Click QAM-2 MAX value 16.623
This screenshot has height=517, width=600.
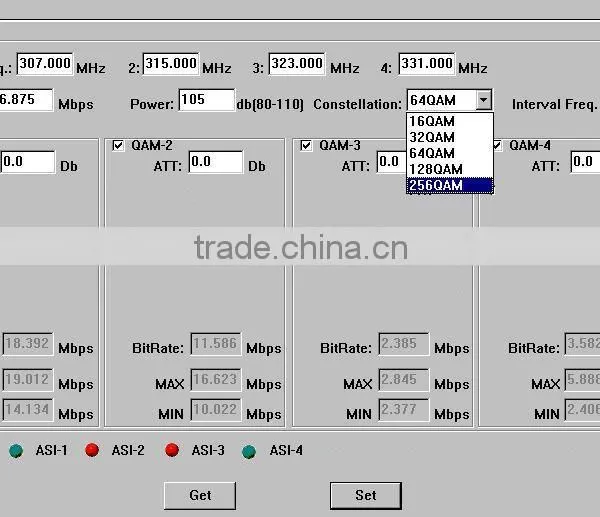pyautogui.click(x=216, y=380)
